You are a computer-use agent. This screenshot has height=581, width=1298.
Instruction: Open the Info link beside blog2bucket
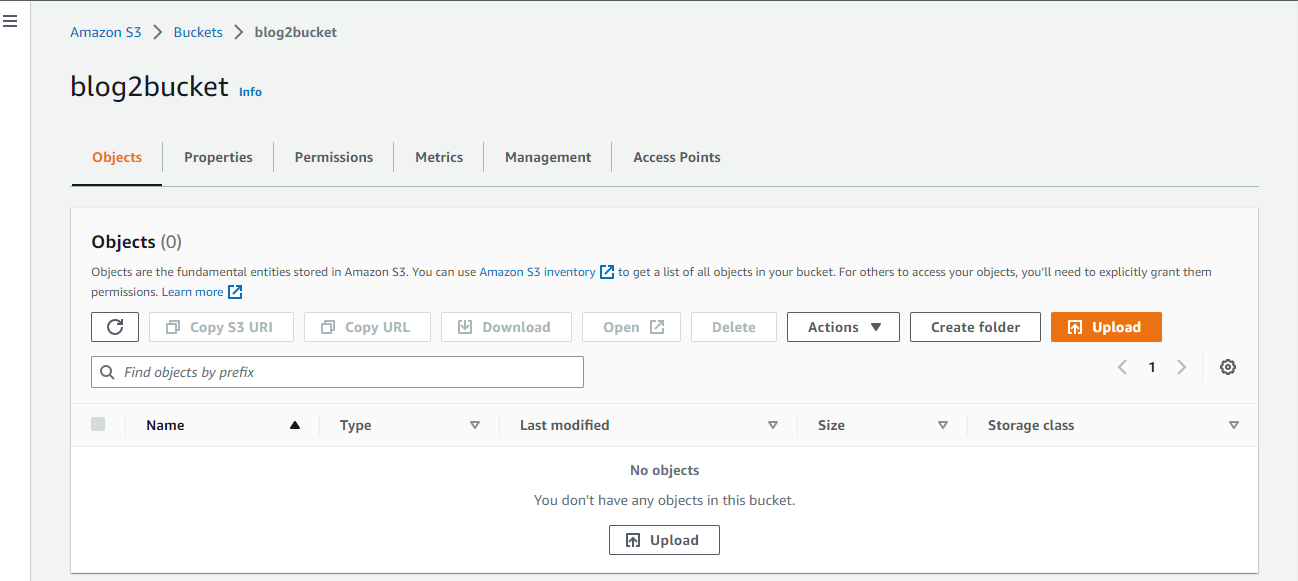250,92
